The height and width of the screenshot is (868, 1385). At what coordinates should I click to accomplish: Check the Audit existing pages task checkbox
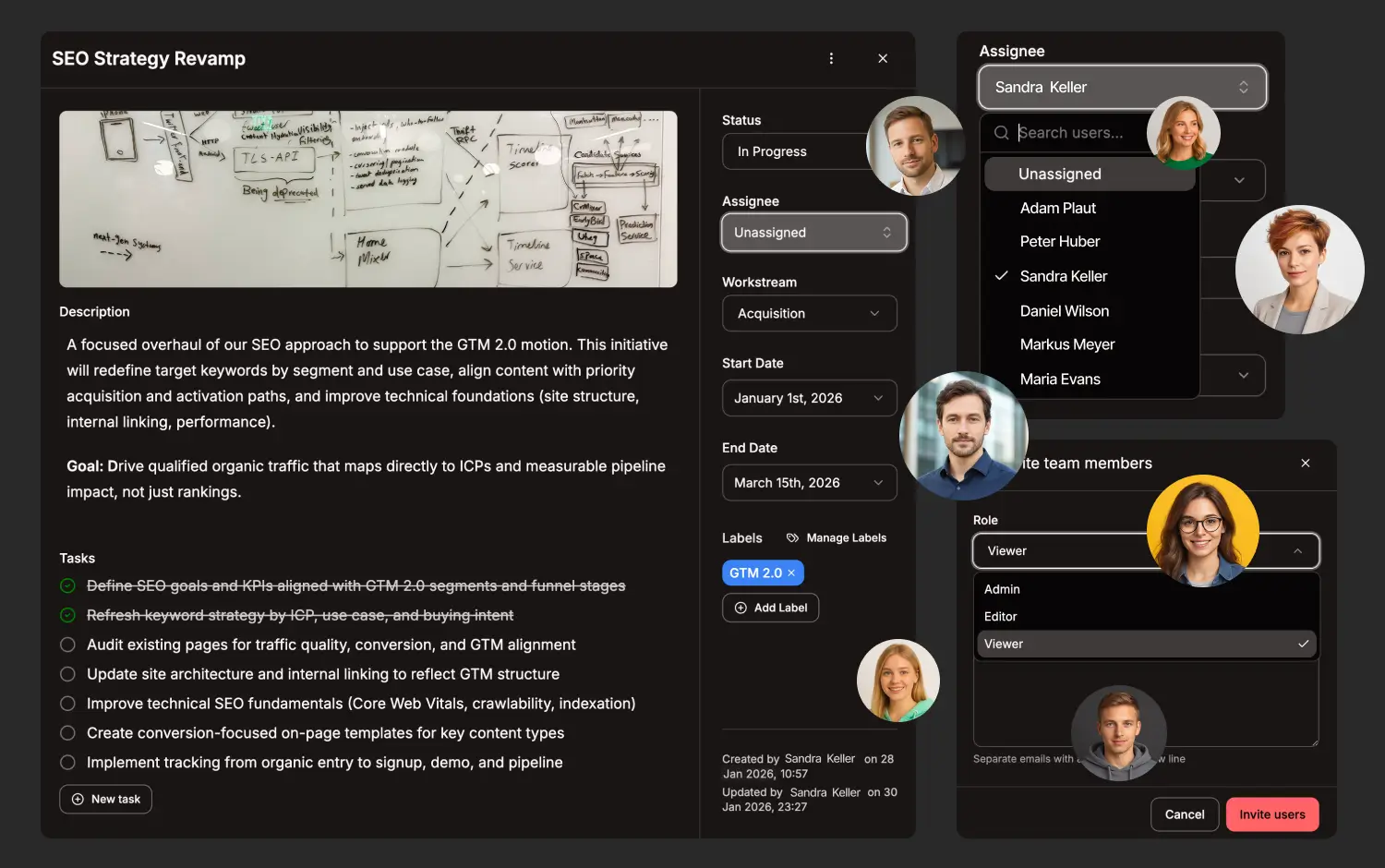click(x=67, y=645)
